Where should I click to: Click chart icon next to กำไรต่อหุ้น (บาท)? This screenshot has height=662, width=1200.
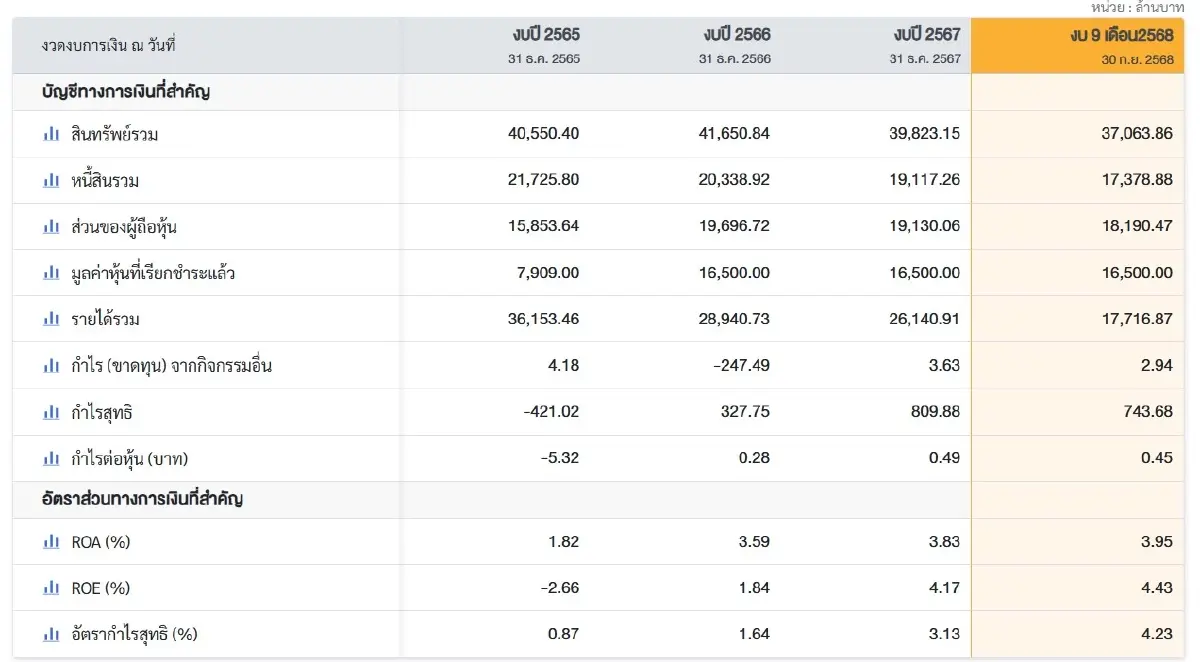51,459
